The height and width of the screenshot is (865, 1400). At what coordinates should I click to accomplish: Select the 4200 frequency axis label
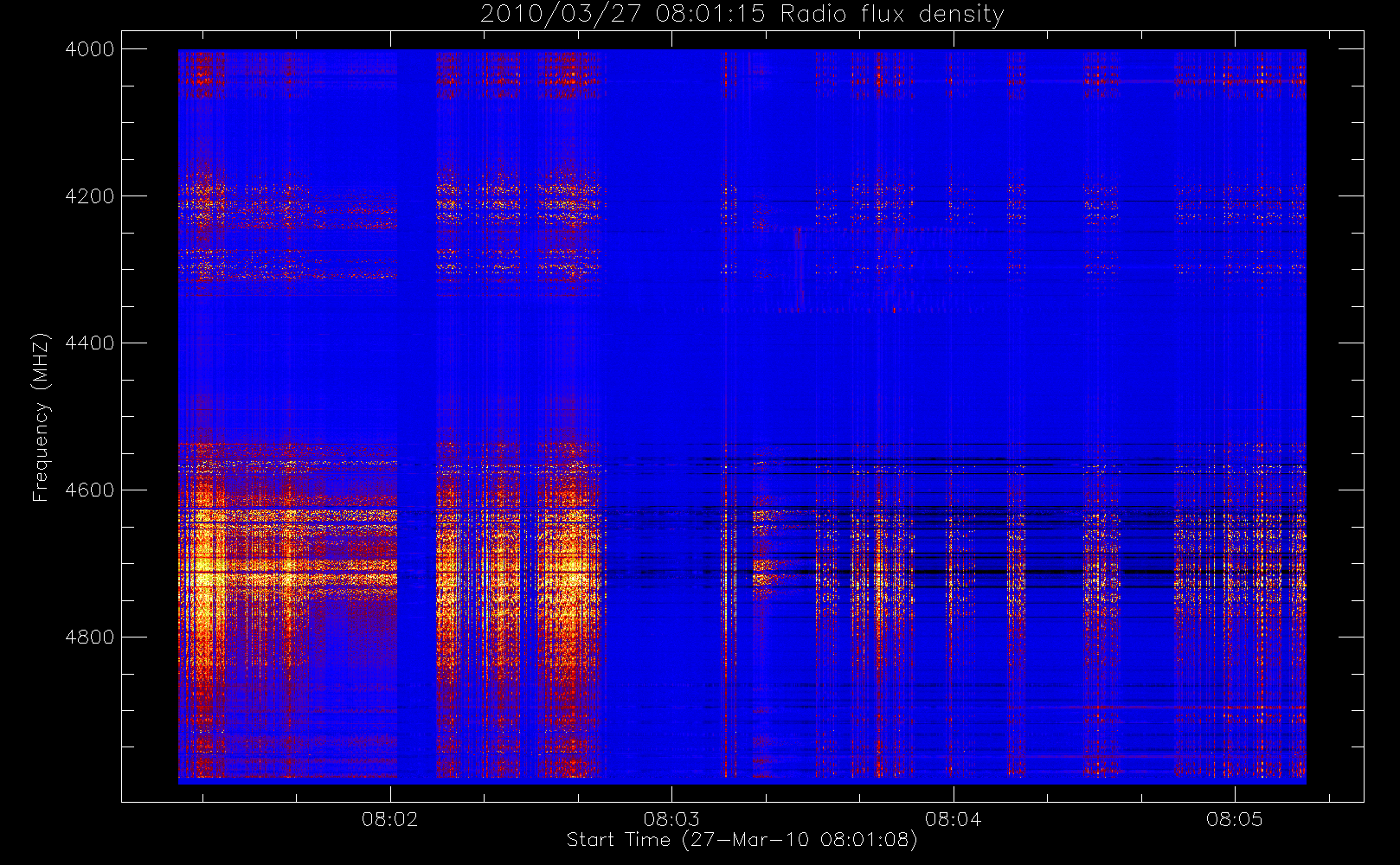click(90, 196)
